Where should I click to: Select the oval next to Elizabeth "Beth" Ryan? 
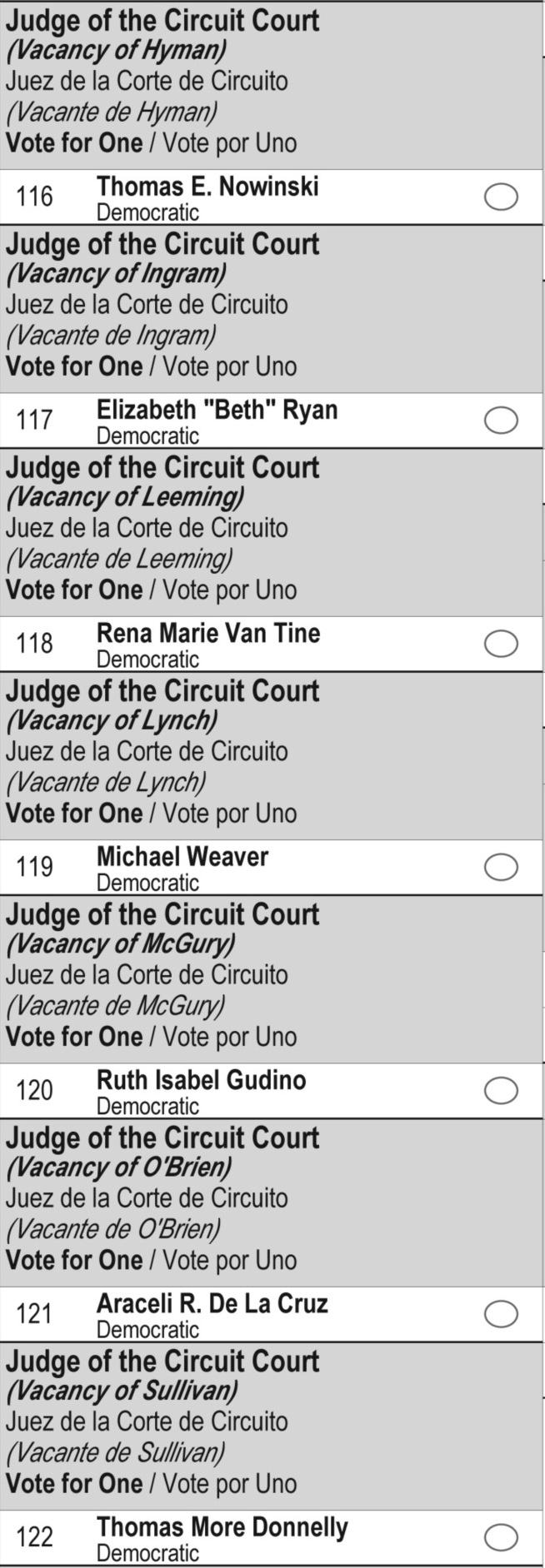tap(501, 421)
